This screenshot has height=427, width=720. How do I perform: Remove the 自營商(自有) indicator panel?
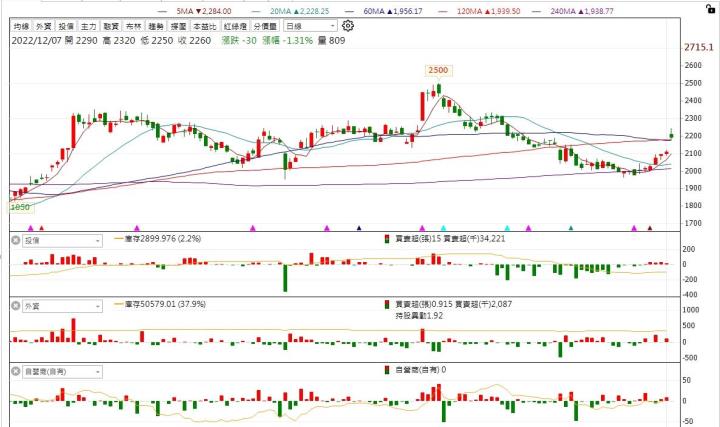coord(16,371)
